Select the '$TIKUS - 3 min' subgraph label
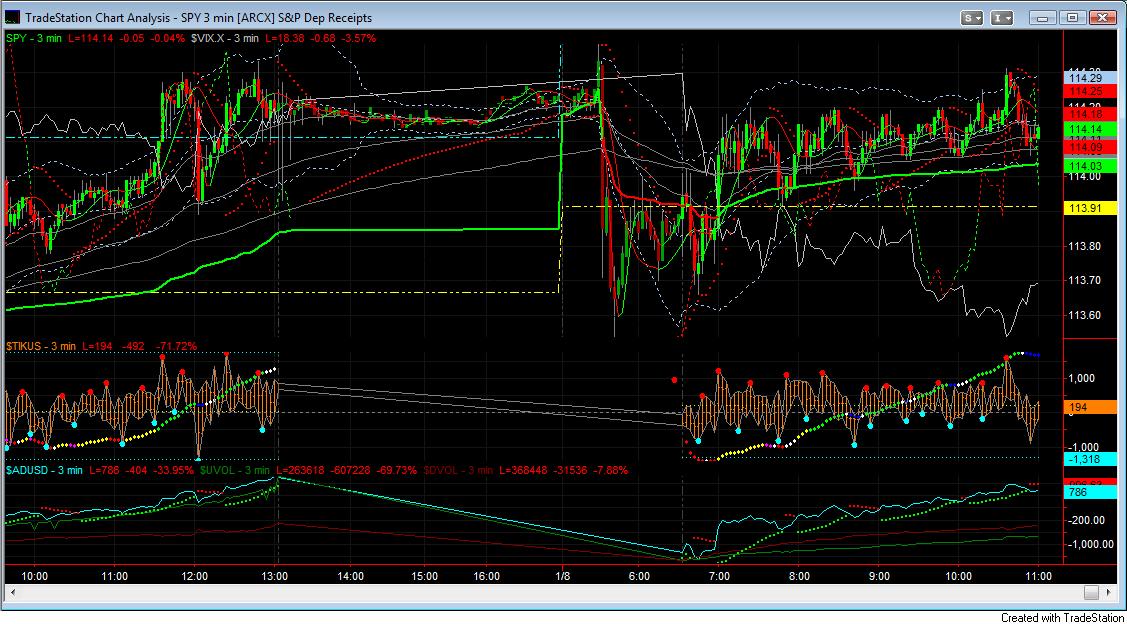This screenshot has width=1127, height=624. pyautogui.click(x=41, y=346)
